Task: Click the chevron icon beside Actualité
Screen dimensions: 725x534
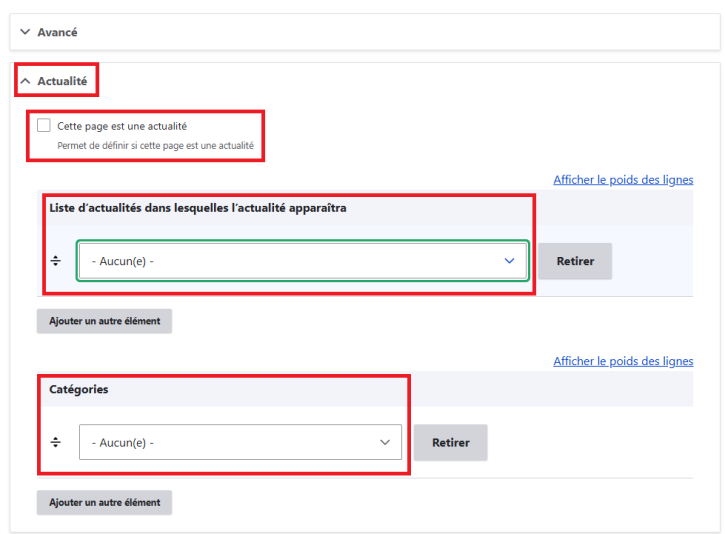Action: [25, 80]
